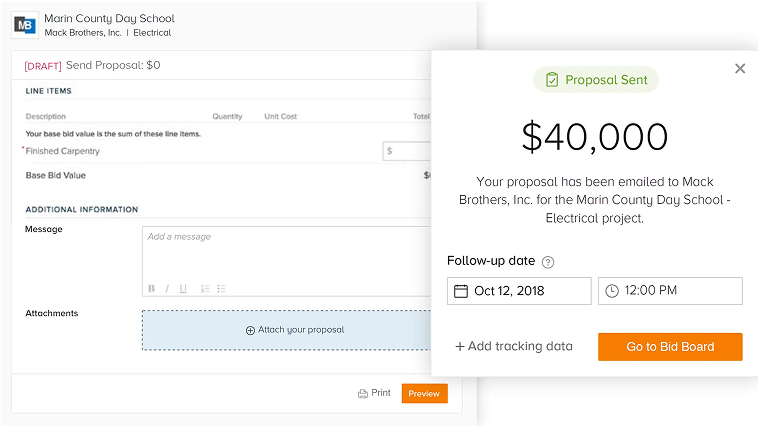The image size is (758, 426).
Task: Click Attach your proposal upload area
Action: [x=287, y=330]
